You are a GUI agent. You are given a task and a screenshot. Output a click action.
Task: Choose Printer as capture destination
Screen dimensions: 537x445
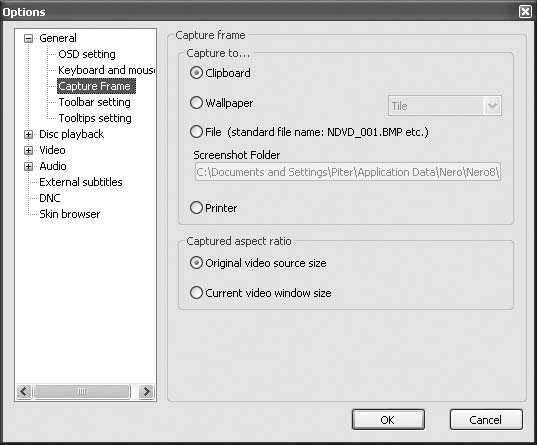point(196,208)
